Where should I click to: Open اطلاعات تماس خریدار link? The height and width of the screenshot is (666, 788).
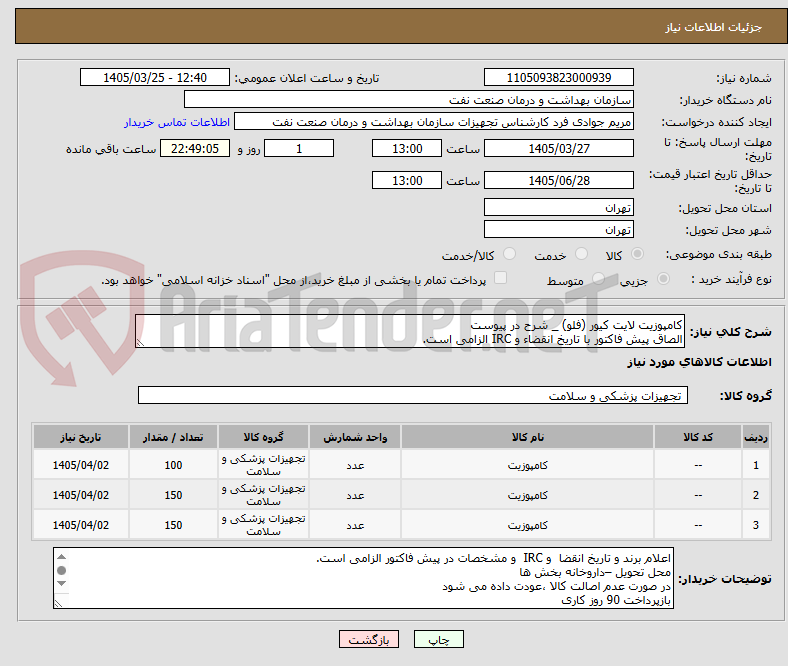pos(177,122)
